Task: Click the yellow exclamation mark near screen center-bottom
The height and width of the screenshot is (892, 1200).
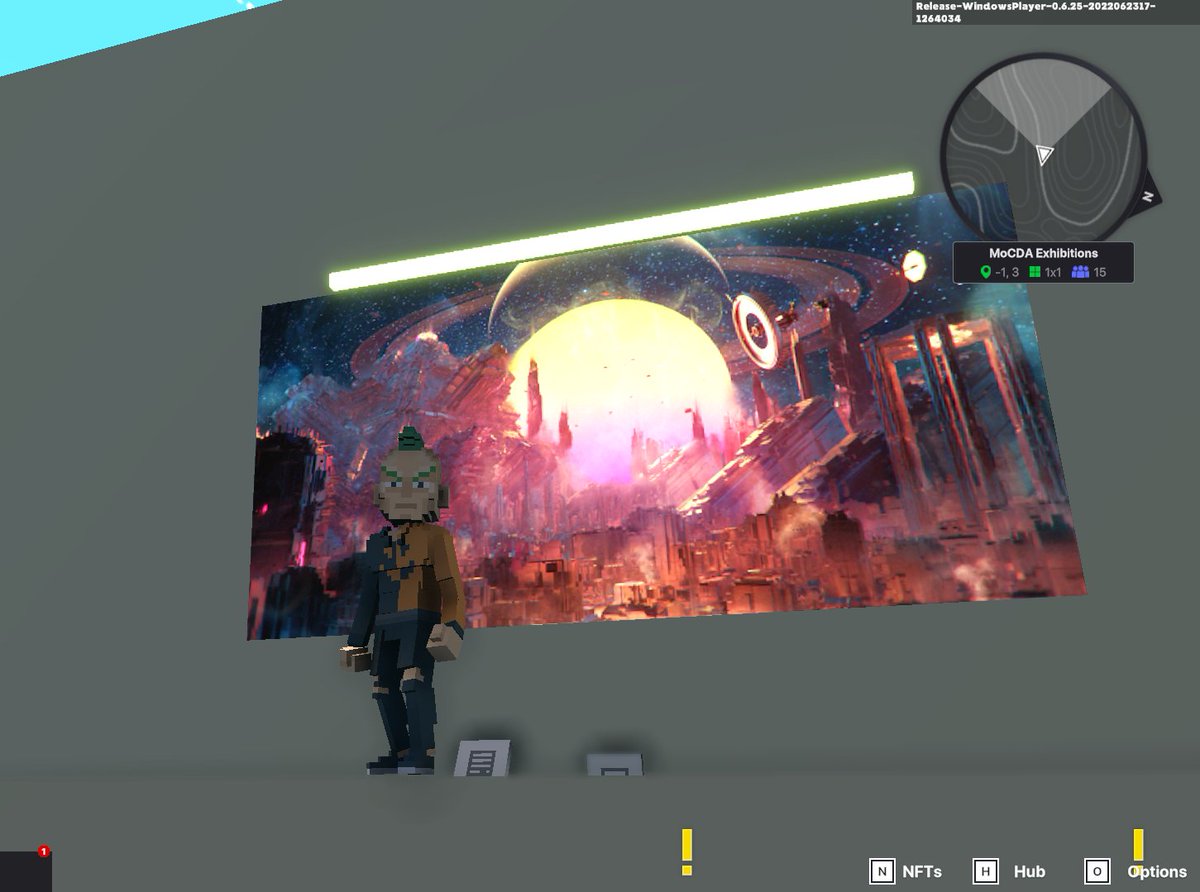Action: pos(687,851)
